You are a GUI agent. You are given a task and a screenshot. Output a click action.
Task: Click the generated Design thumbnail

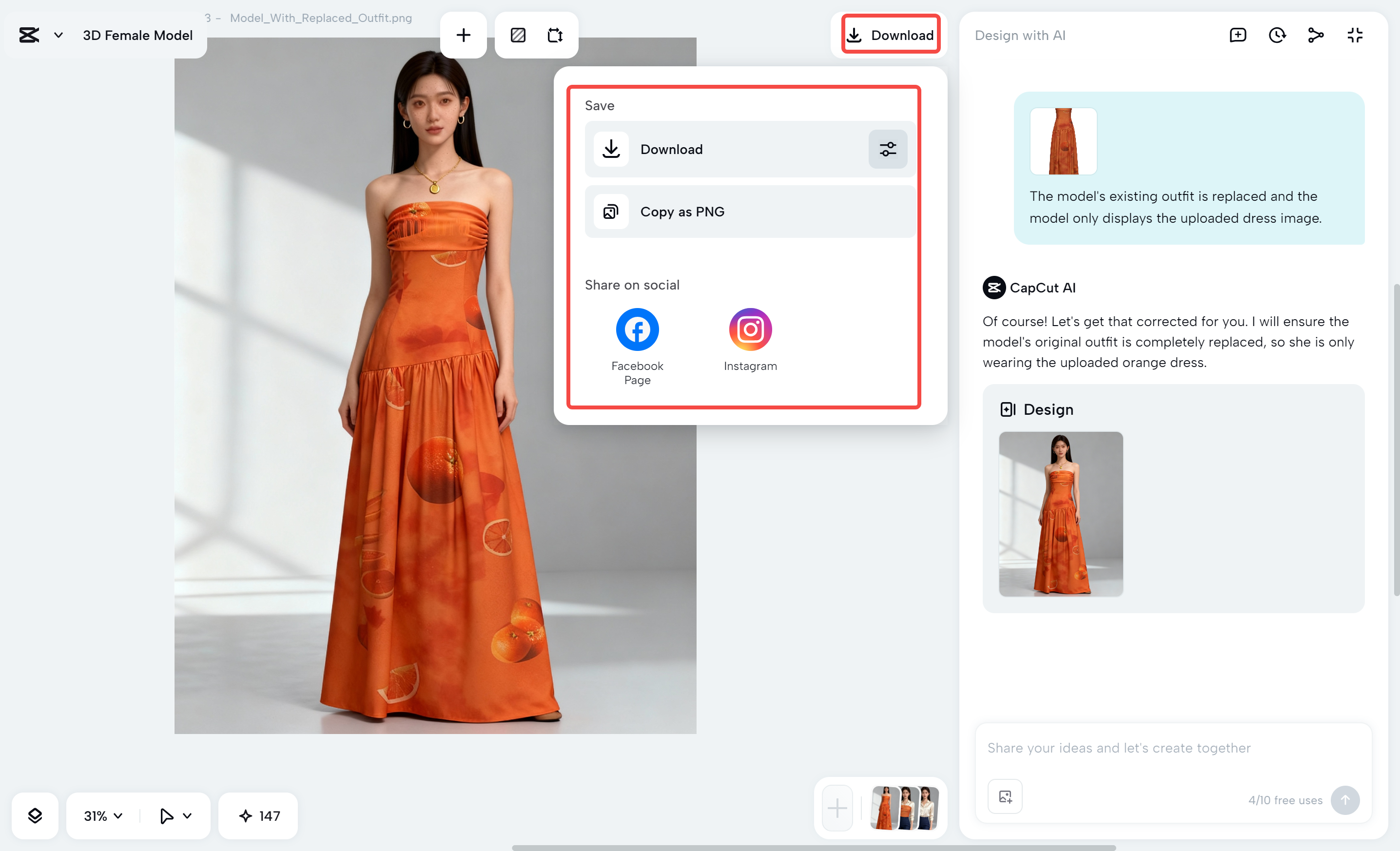click(1060, 514)
